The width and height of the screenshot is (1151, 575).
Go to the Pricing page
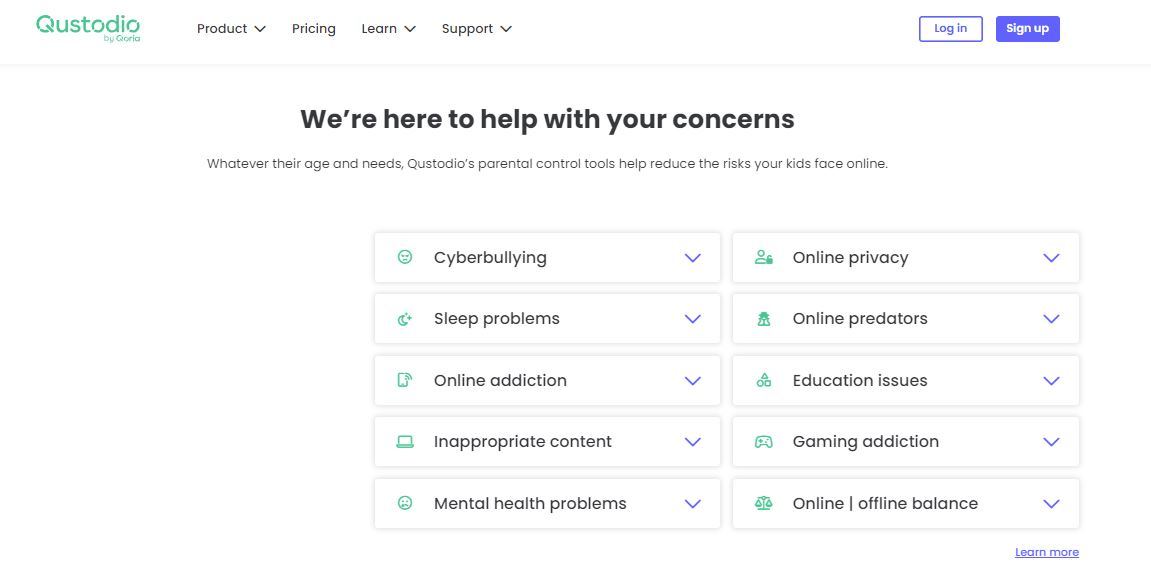pyautogui.click(x=313, y=29)
